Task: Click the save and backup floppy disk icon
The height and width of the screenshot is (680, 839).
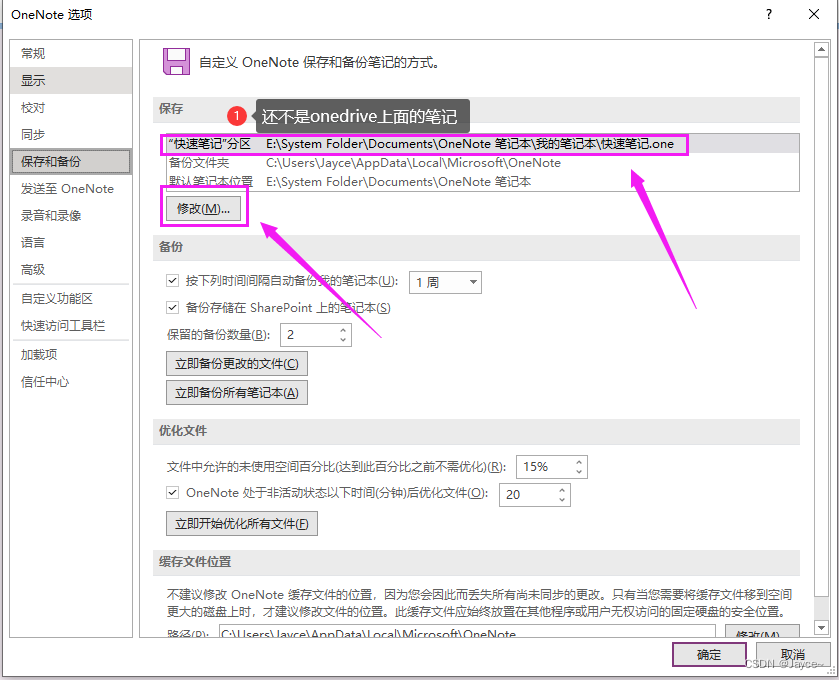Action: [x=176, y=62]
